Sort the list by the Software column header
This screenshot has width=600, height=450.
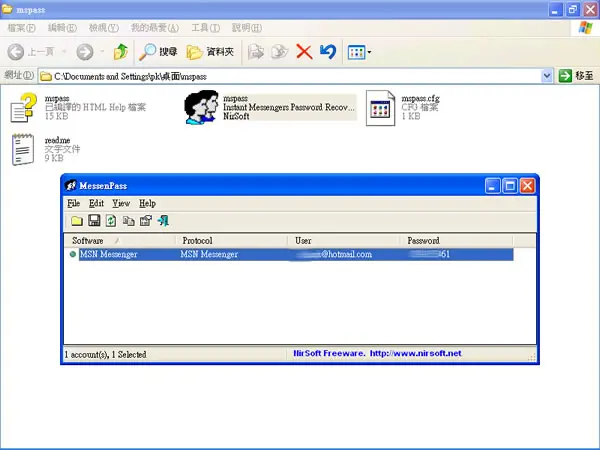pyautogui.click(x=120, y=240)
